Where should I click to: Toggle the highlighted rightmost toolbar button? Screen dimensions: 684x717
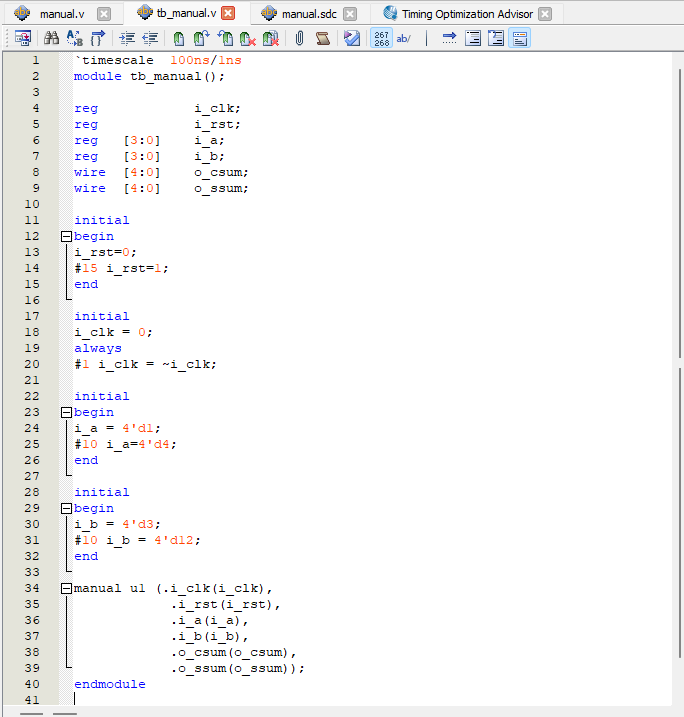520,39
